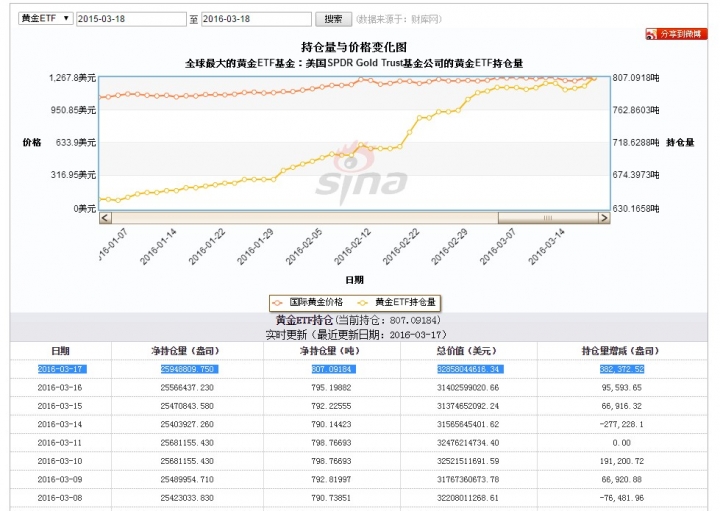Click the 净持仓量（盎司）column header

click(187, 351)
